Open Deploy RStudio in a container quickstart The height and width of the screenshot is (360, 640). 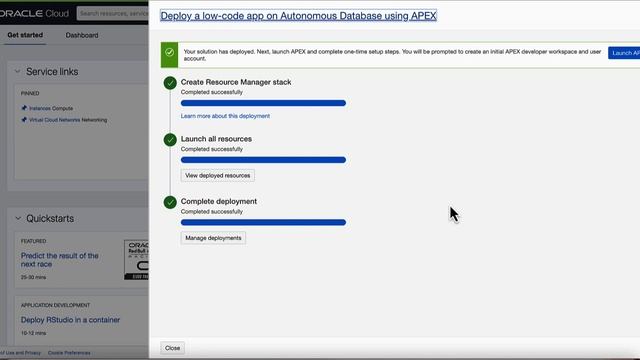pyautogui.click(x=70, y=320)
